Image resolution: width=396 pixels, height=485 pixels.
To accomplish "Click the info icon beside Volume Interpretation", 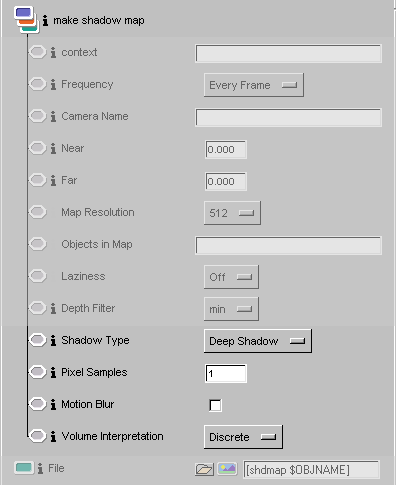I will [53, 436].
